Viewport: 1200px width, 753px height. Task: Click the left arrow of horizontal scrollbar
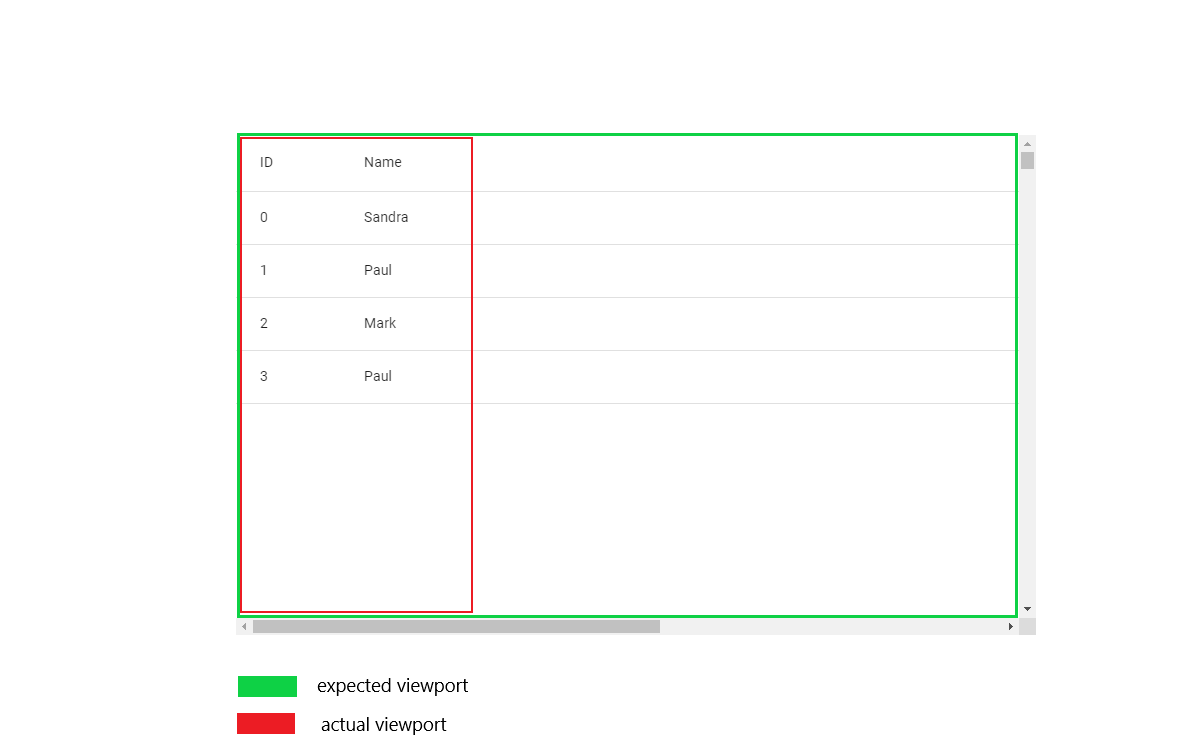pos(243,625)
